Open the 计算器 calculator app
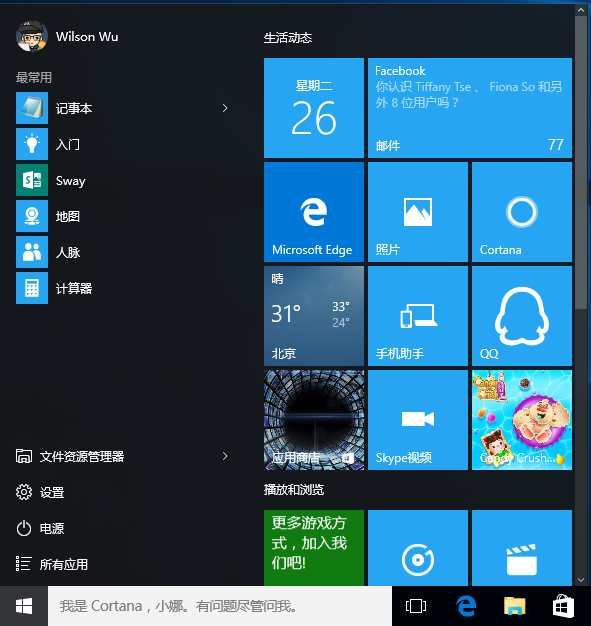591x626 pixels. pos(124,288)
